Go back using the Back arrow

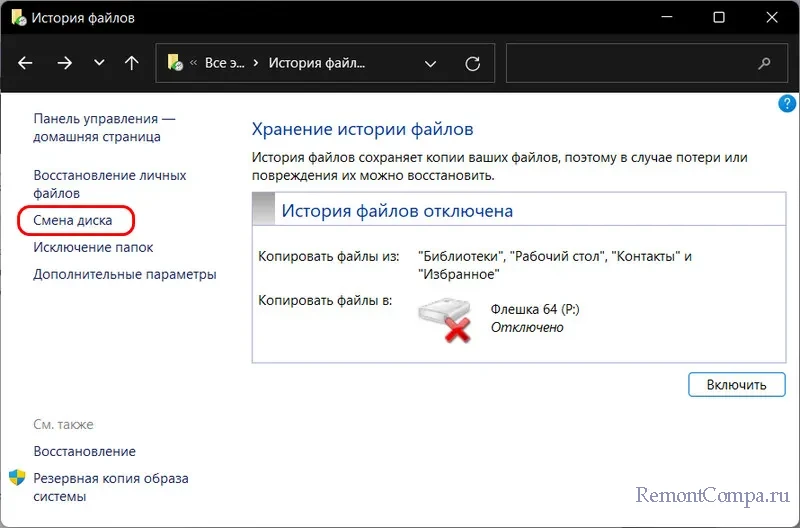coord(26,63)
